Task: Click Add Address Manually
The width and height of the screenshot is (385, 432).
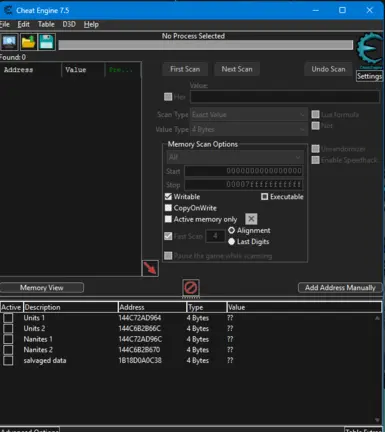Action: click(340, 288)
